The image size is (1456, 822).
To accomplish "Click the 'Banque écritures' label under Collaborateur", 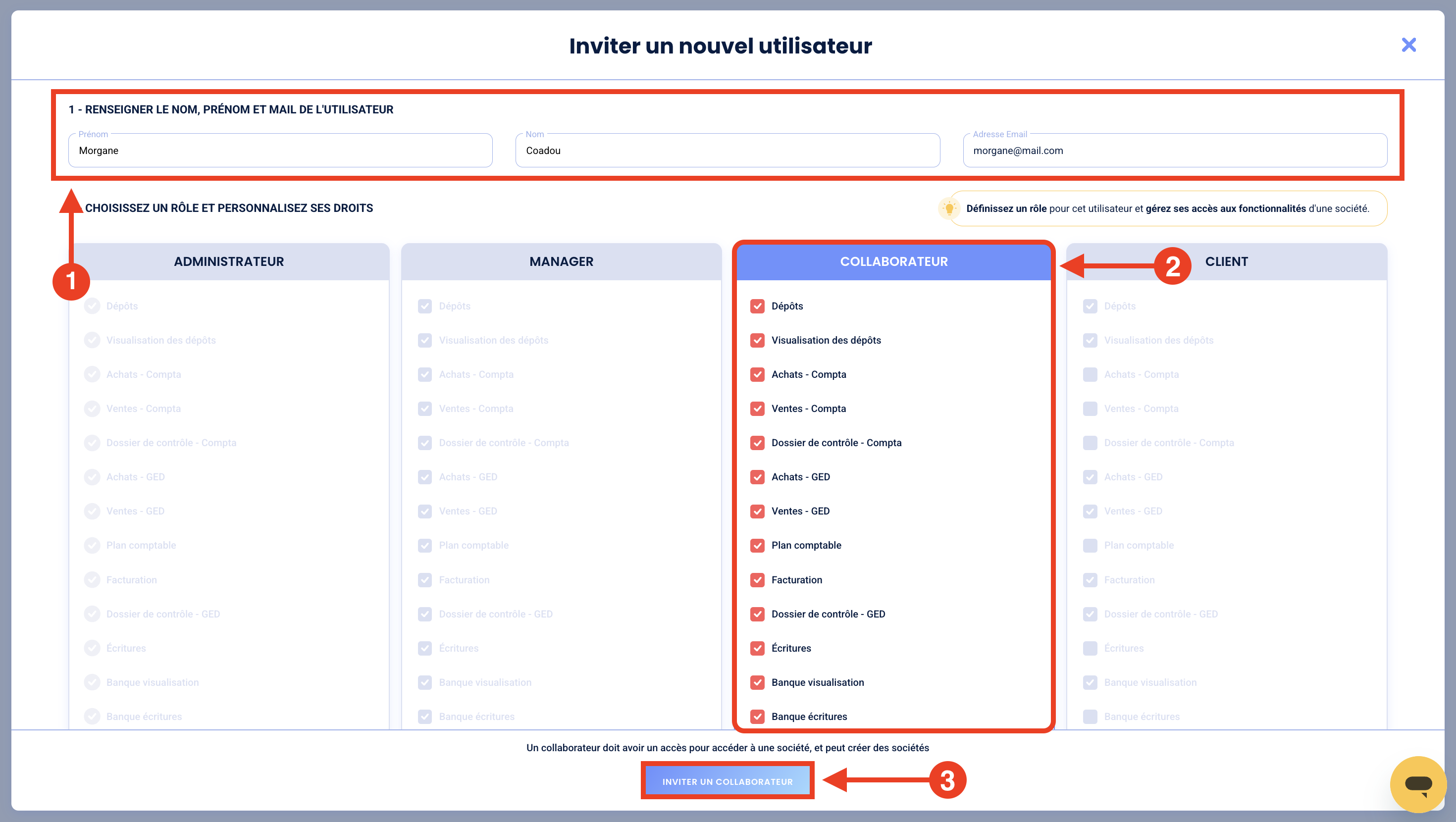I will click(x=809, y=717).
